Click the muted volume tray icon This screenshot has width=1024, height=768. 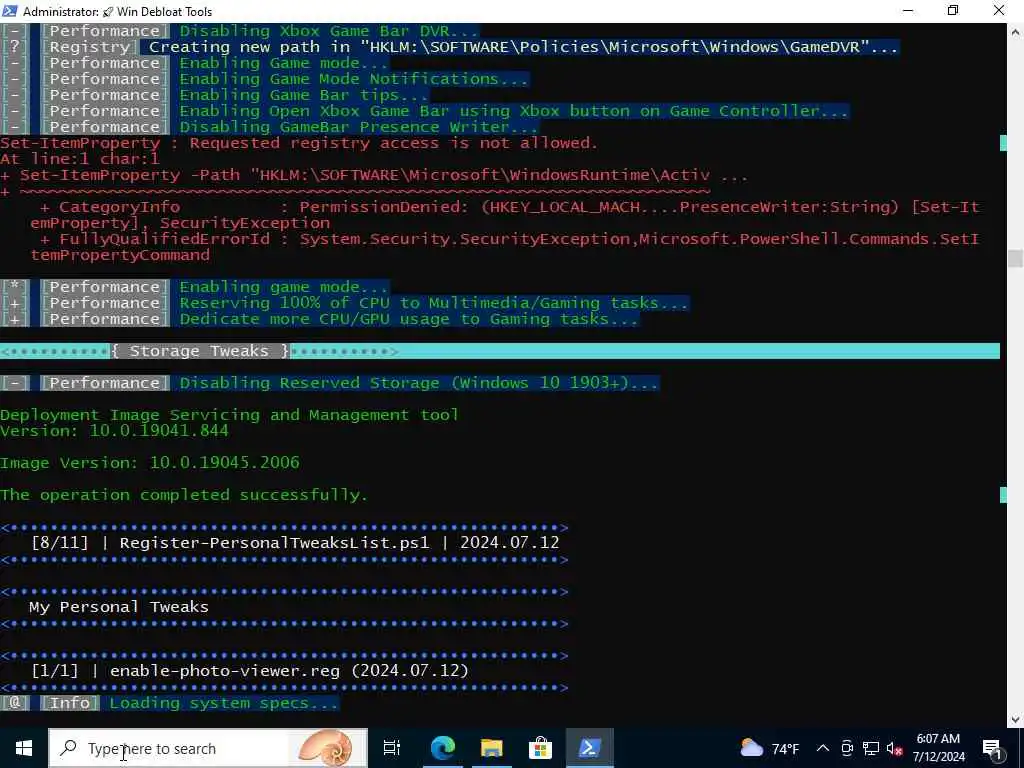pyautogui.click(x=895, y=748)
